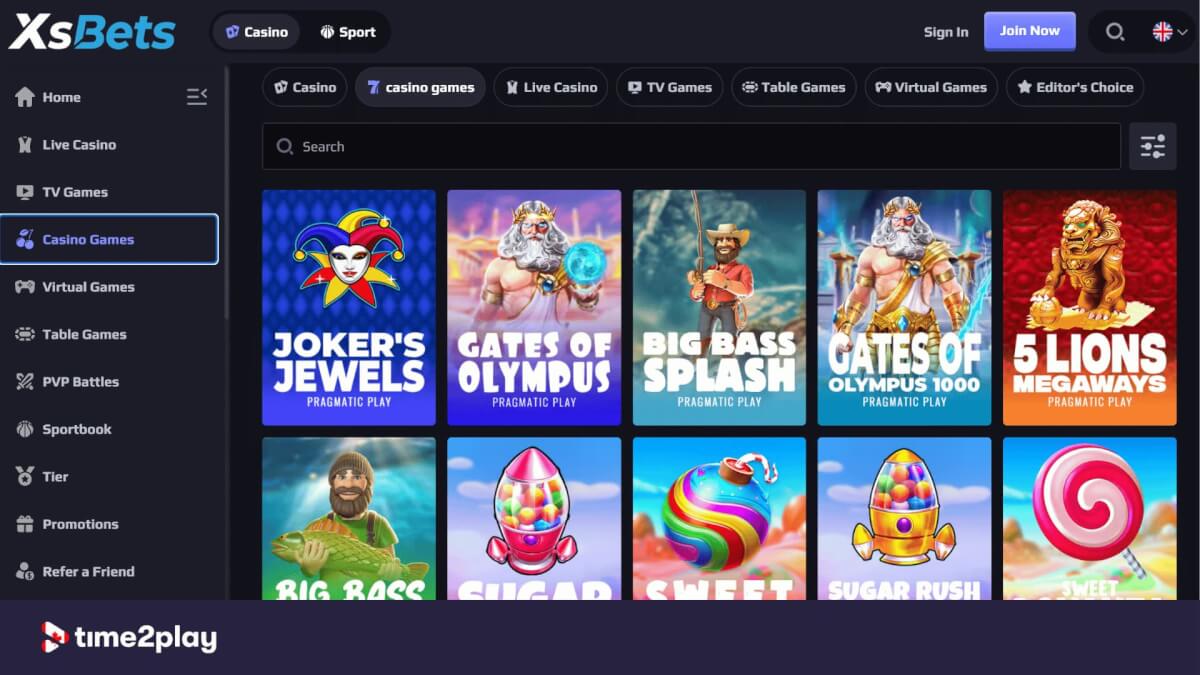Image resolution: width=1200 pixels, height=675 pixels.
Task: Click the Refer a Friend icon
Action: coord(25,572)
